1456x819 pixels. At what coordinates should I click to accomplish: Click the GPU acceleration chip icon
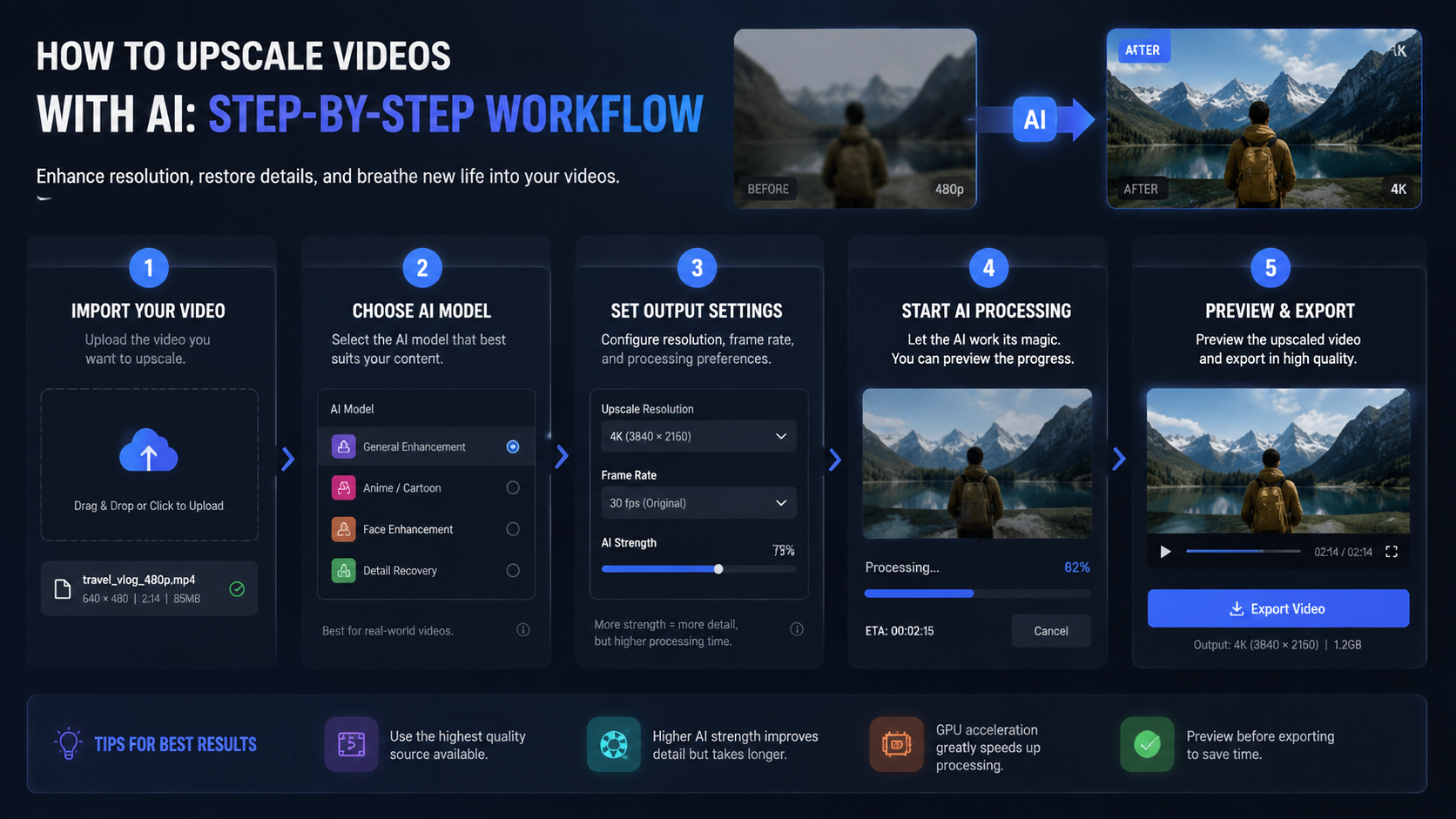[896, 744]
